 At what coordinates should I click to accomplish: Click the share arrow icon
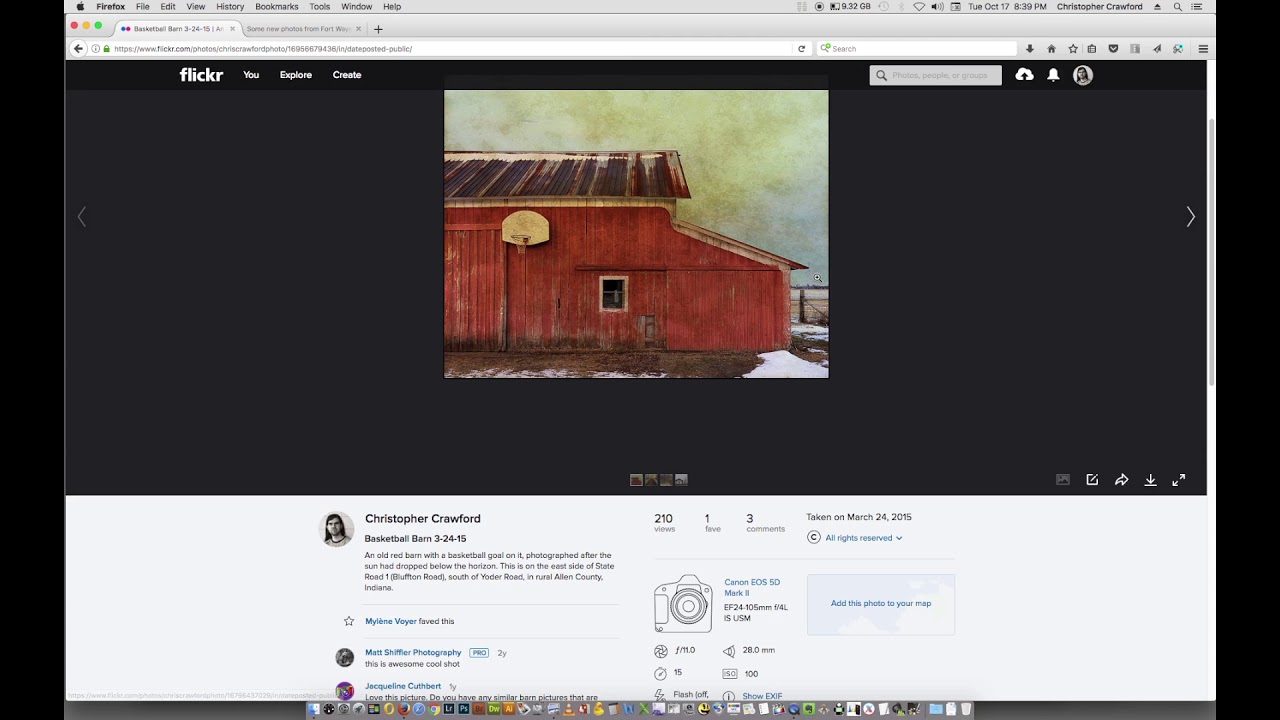1121,480
